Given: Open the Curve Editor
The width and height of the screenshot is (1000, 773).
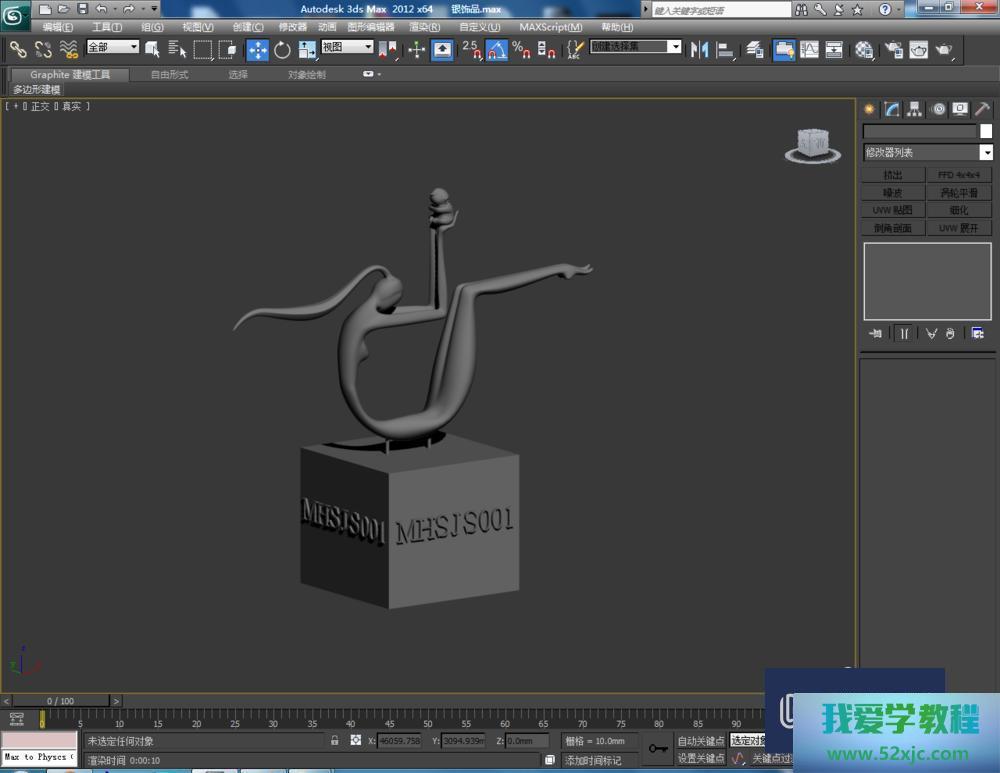Looking at the screenshot, I should click(x=809, y=49).
